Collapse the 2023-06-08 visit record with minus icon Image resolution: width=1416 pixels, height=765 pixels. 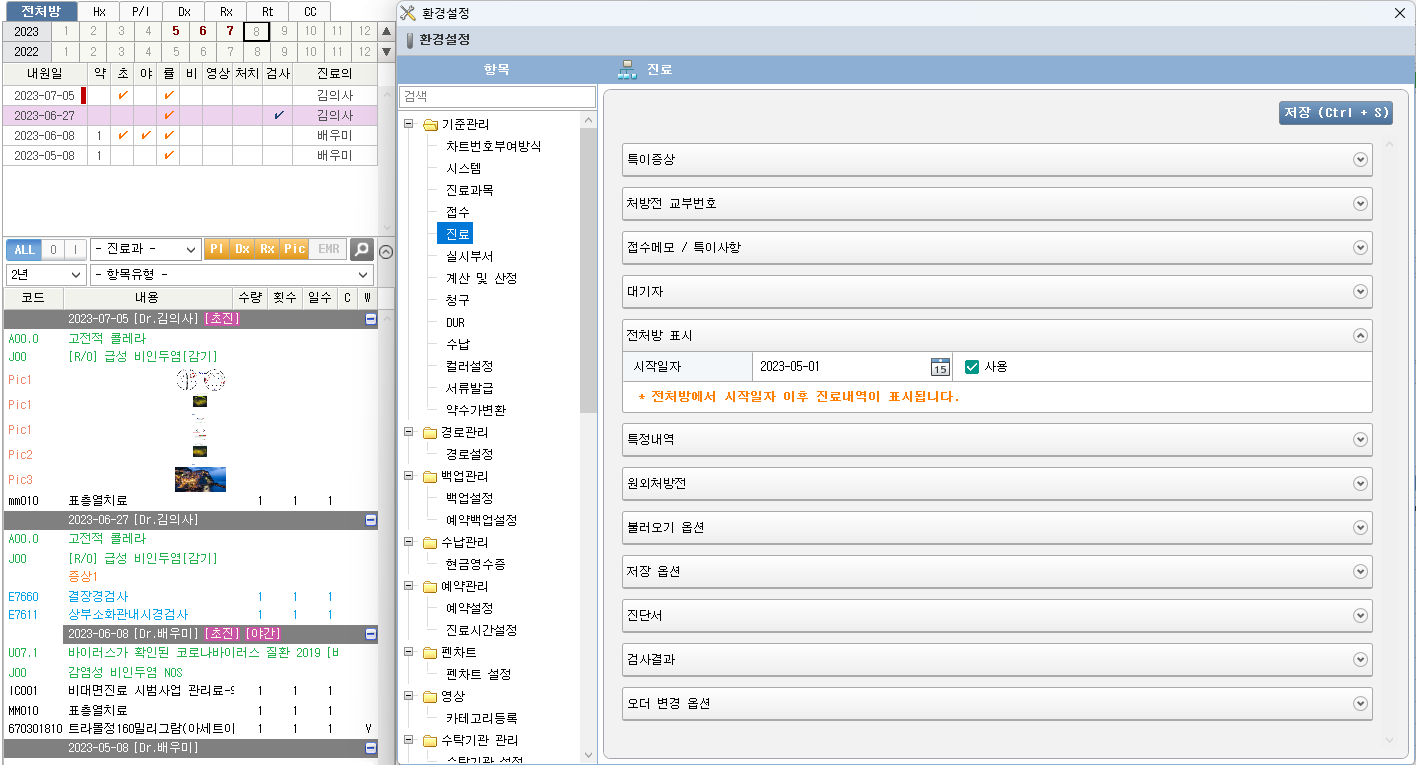[x=370, y=634]
